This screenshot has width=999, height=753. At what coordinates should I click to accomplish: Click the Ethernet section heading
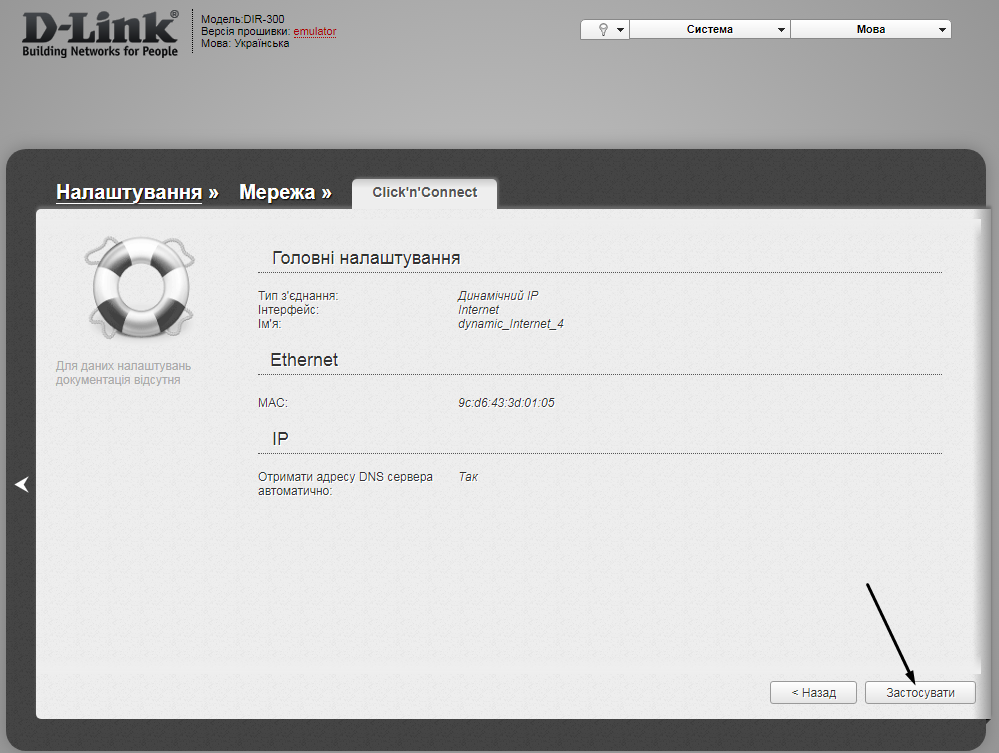[304, 360]
